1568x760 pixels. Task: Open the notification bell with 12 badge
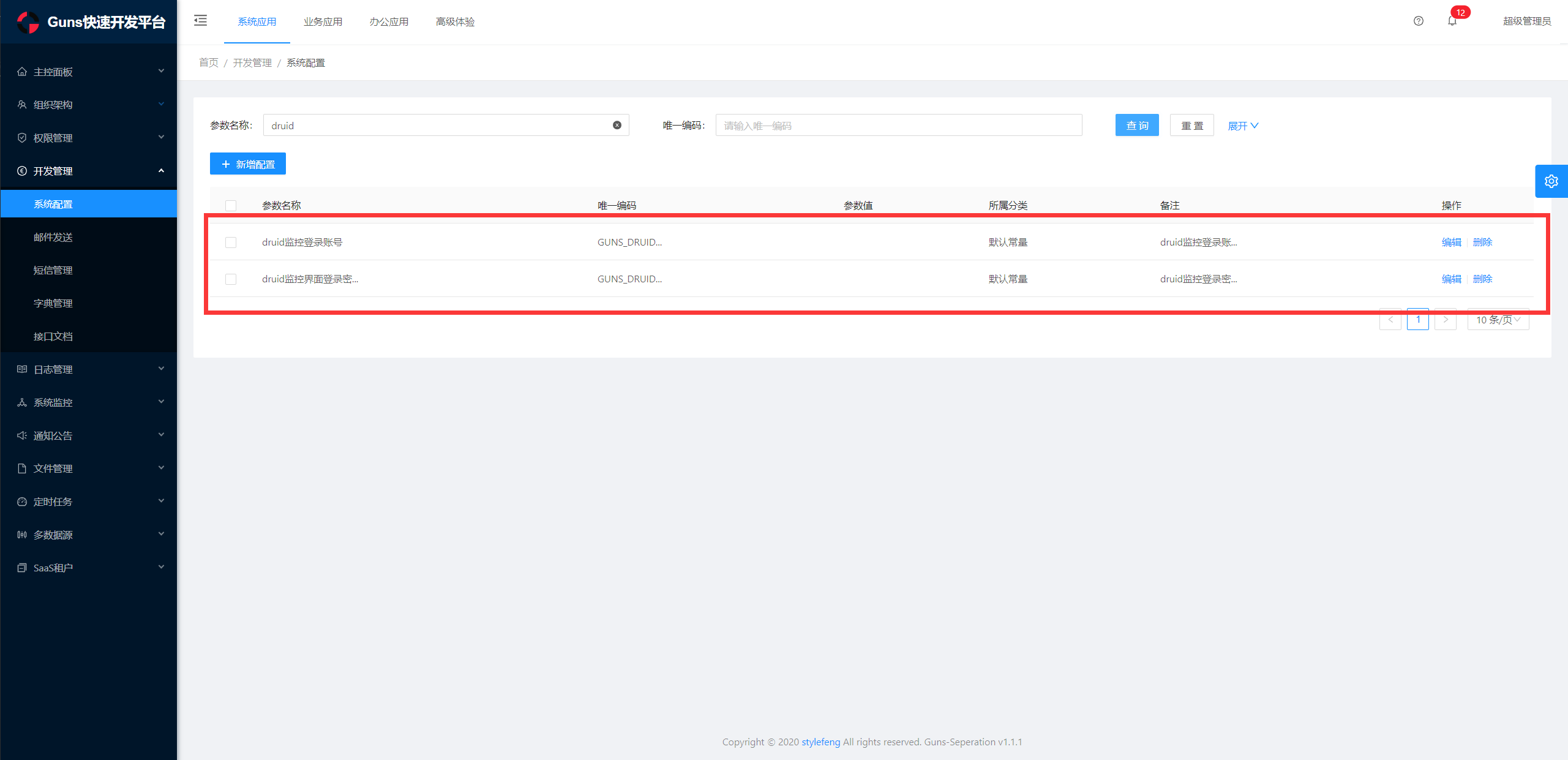pos(1452,21)
